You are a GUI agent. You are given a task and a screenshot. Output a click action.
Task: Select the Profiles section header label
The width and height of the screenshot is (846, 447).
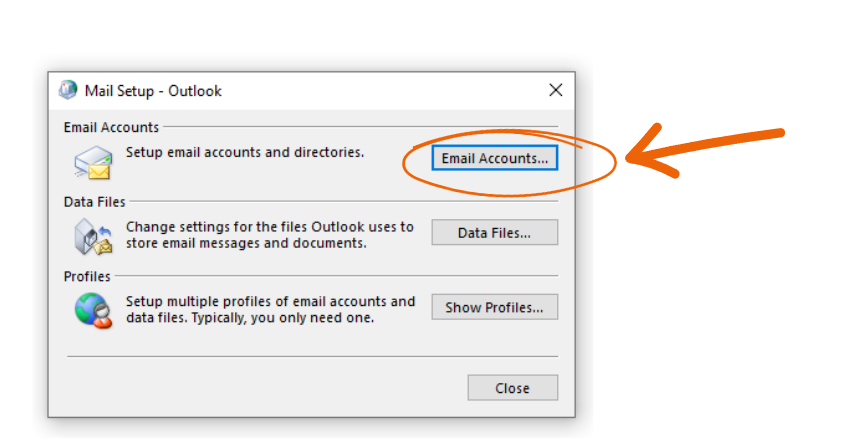87,276
